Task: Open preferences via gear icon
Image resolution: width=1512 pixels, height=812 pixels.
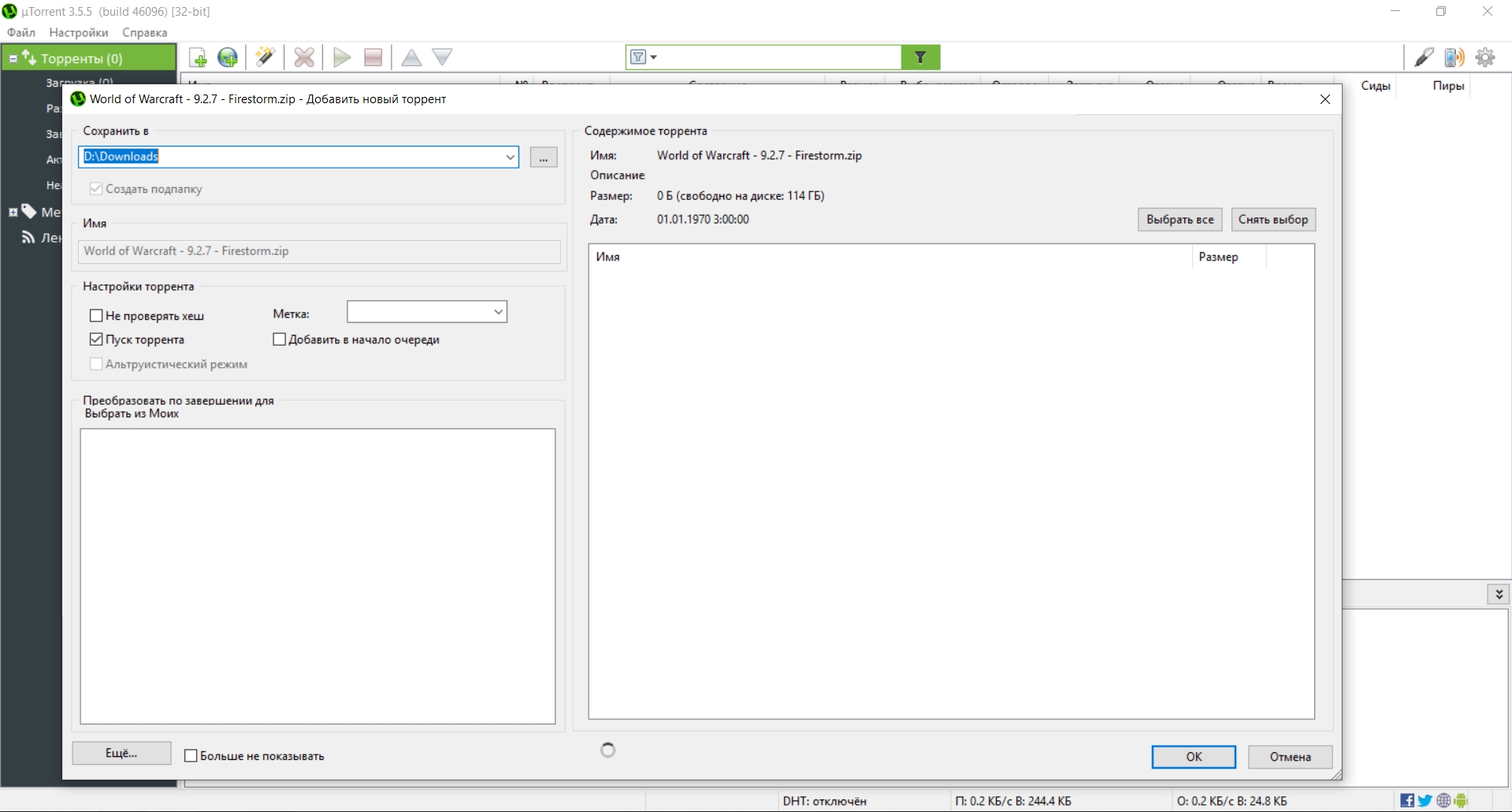Action: click(1485, 57)
